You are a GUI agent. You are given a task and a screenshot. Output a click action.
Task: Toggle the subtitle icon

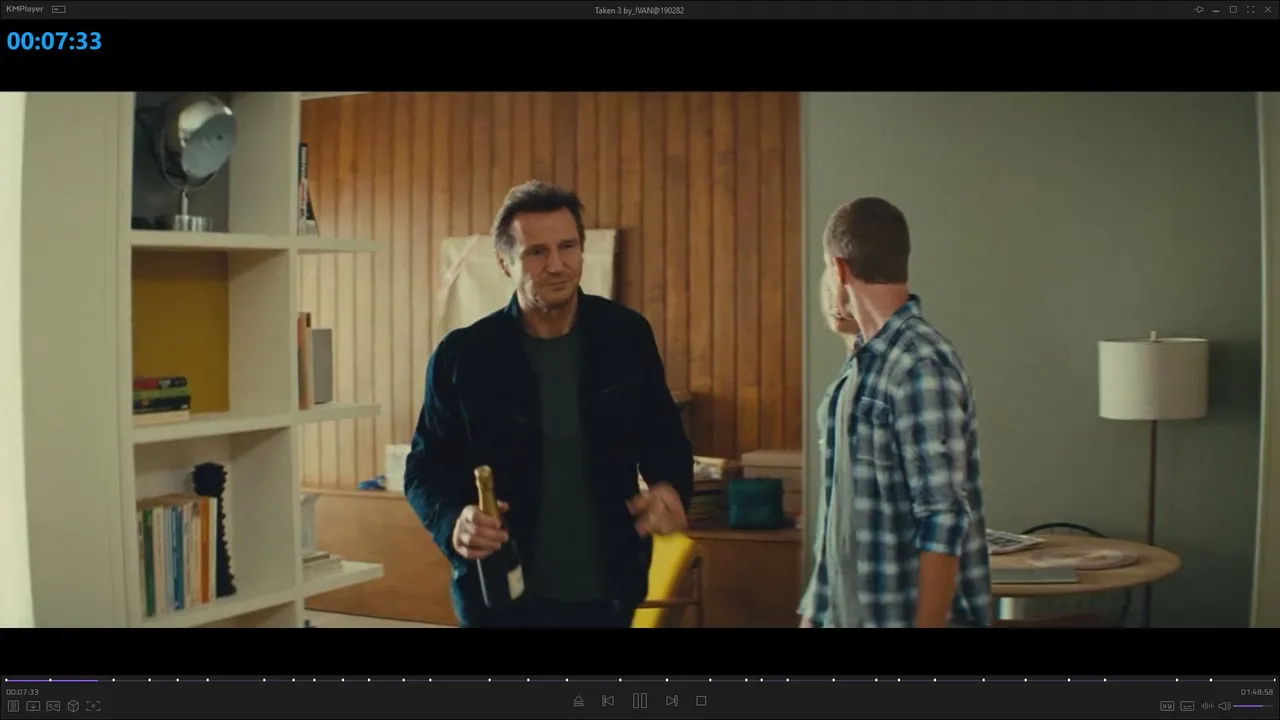(1187, 706)
